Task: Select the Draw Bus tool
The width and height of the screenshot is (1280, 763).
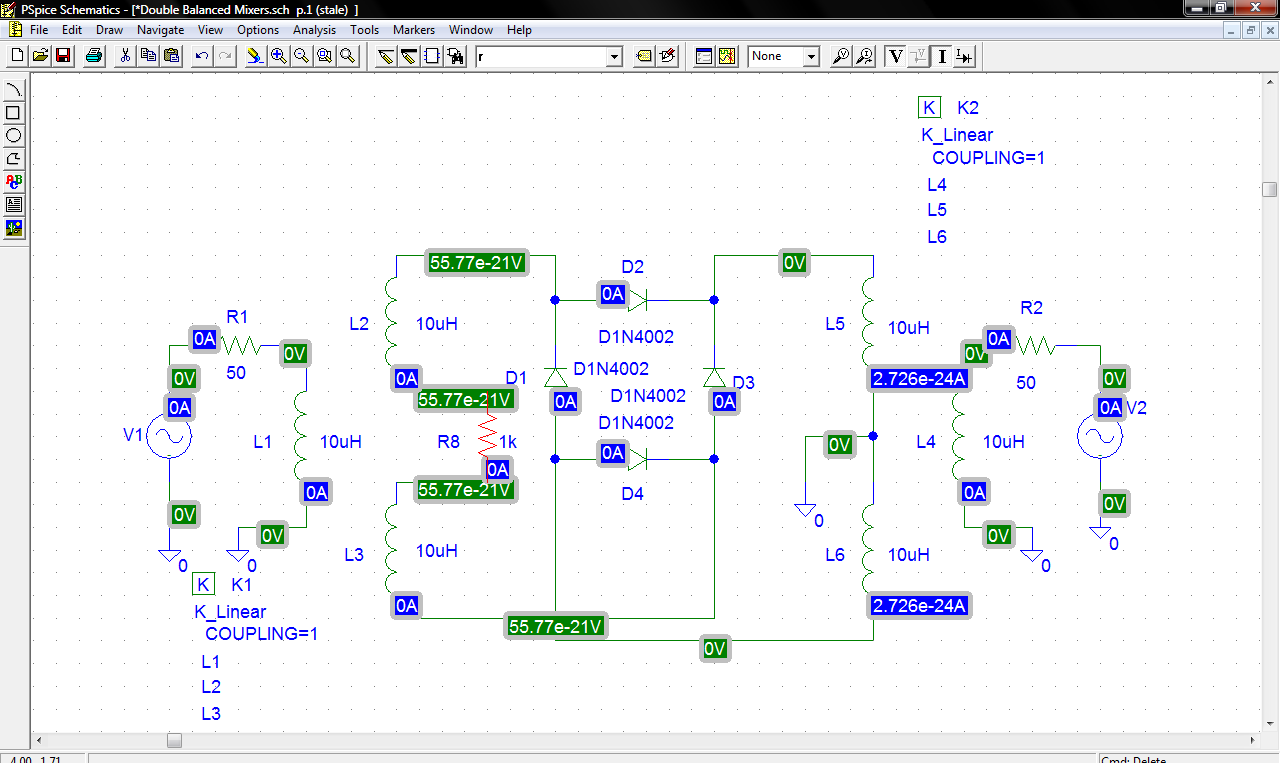Action: click(x=409, y=56)
